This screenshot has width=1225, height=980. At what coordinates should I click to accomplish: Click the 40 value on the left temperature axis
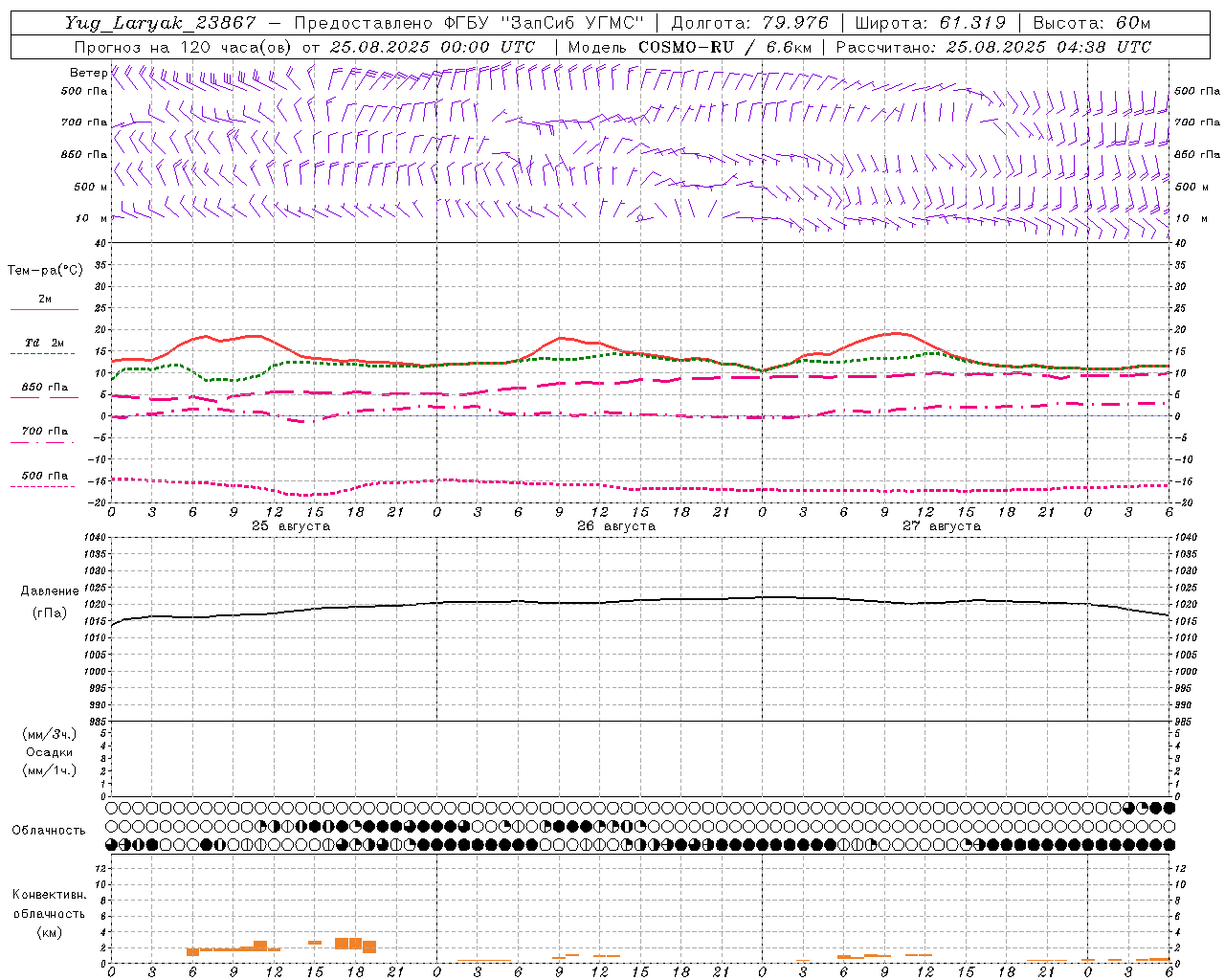click(x=100, y=243)
